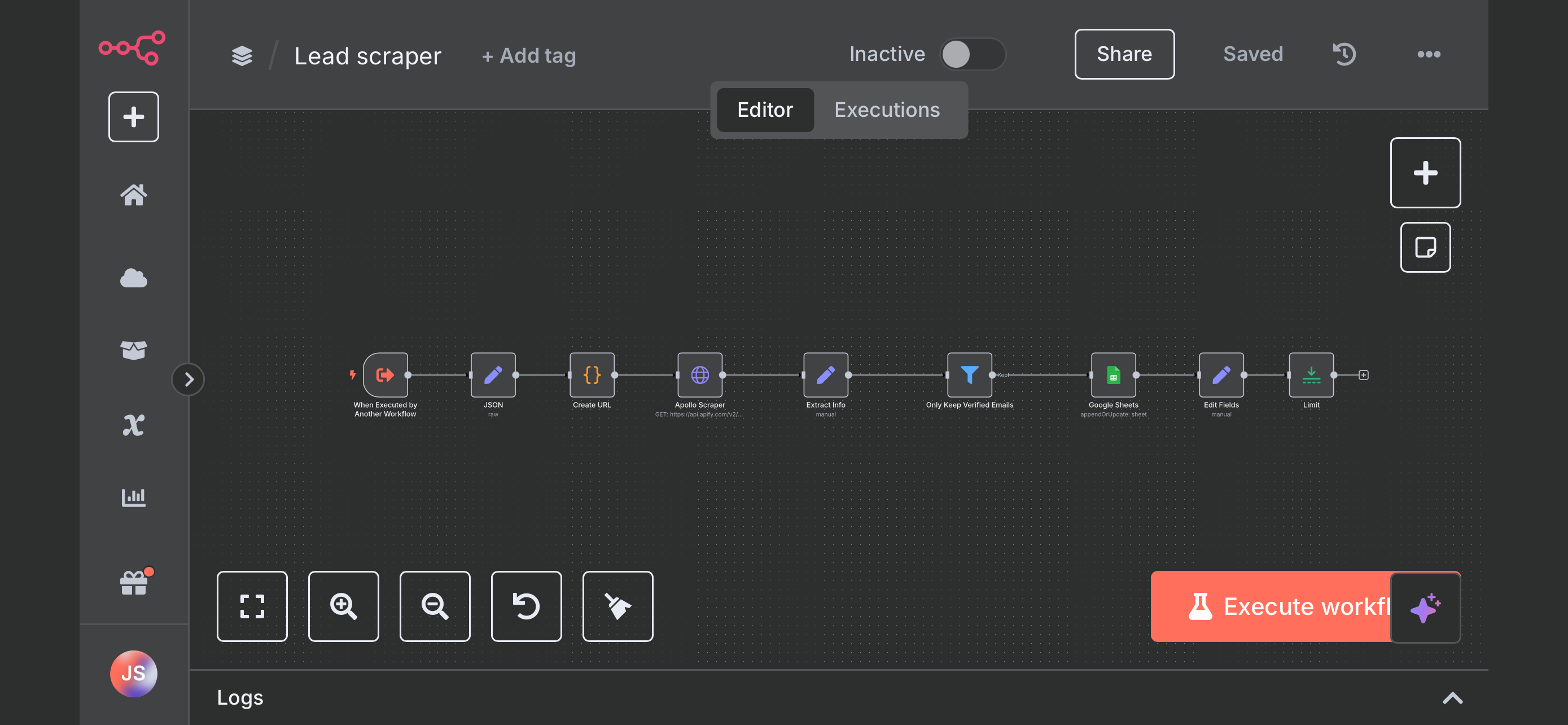Open the Variables icon in sidebar
This screenshot has height=725, width=1568.
pos(133,425)
